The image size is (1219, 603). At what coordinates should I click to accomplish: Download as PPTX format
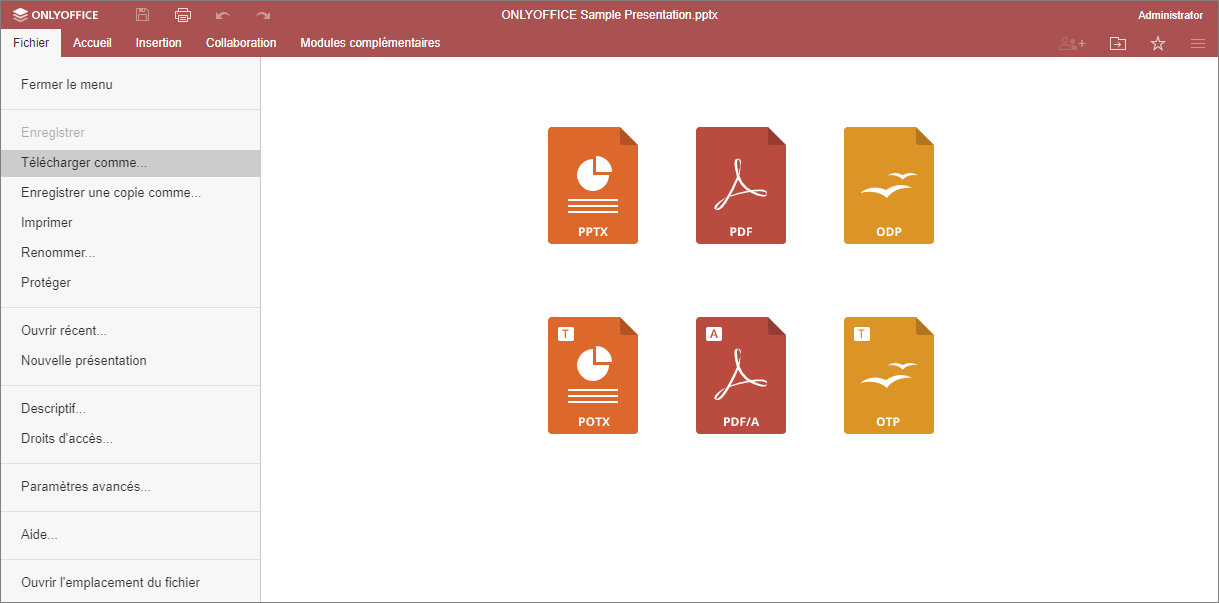593,185
